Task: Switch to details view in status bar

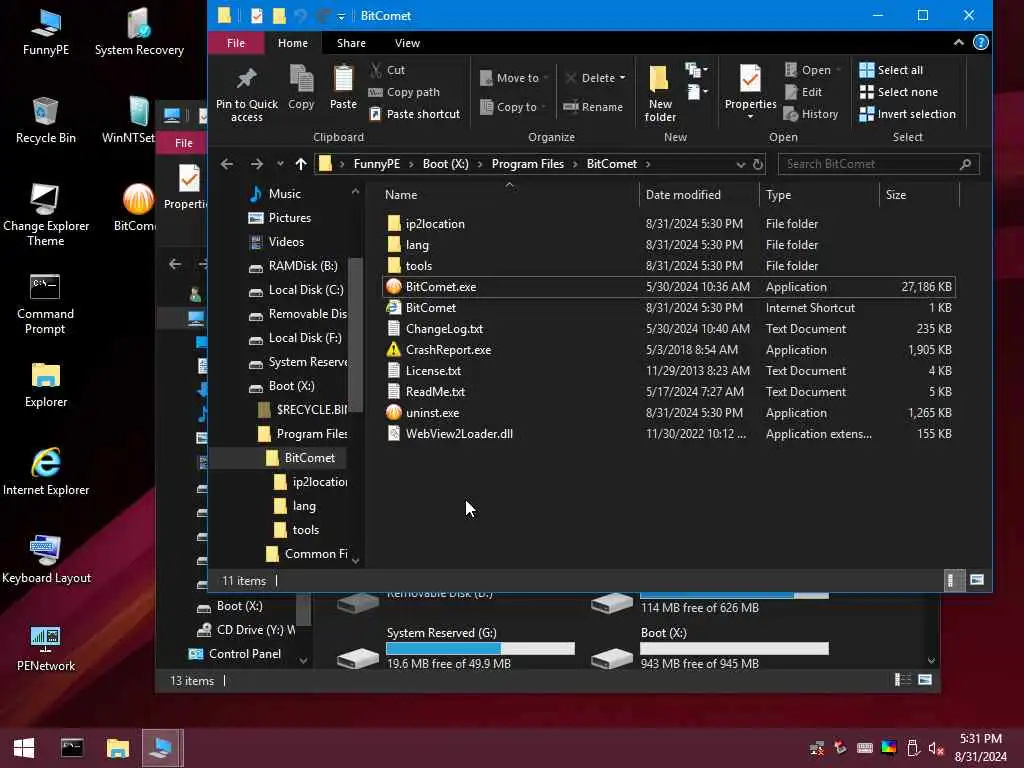Action: tap(952, 580)
